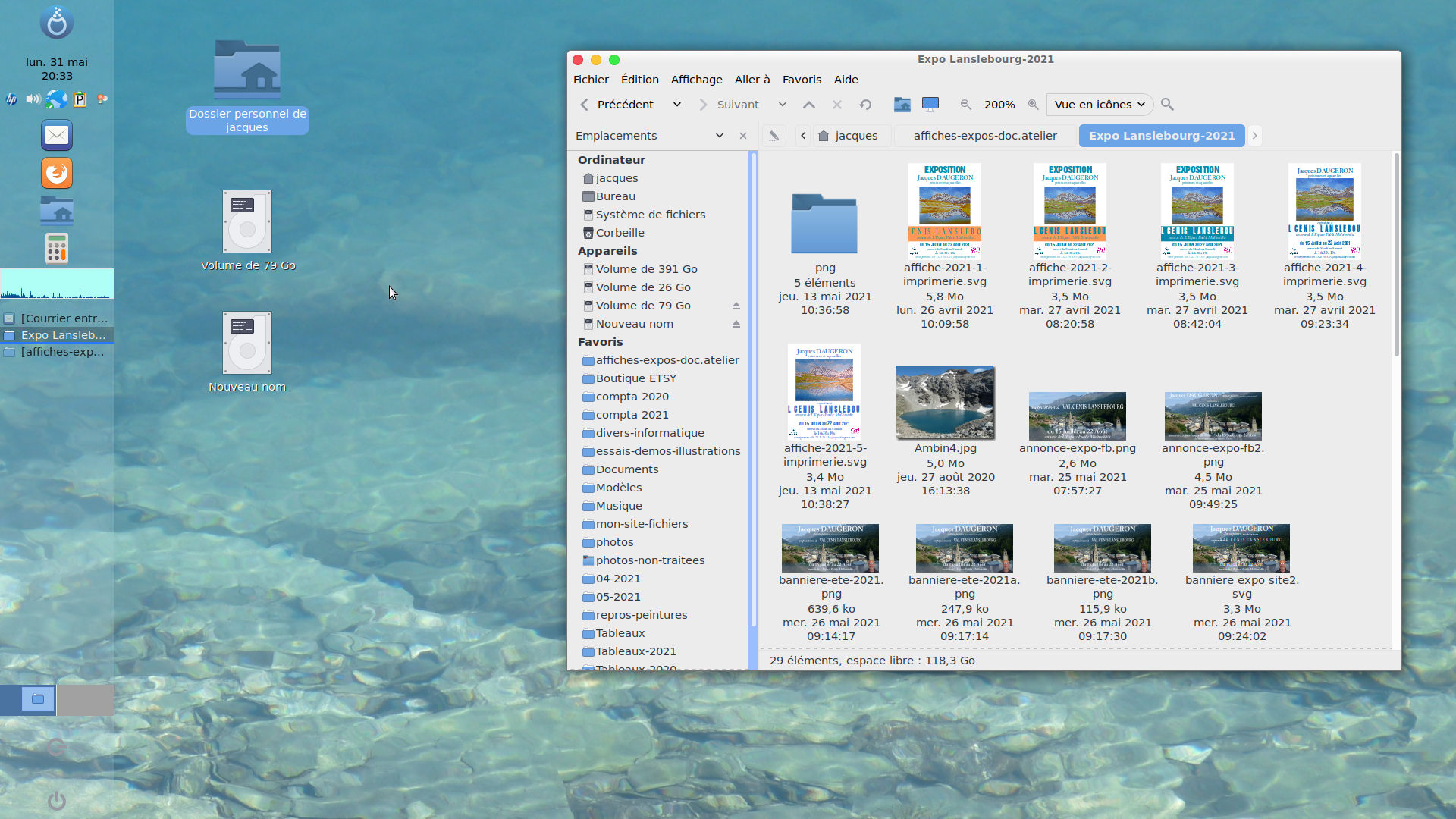Click Expo Lansleburg-2021 path button
Image resolution: width=1456 pixels, height=819 pixels.
coord(1162,136)
